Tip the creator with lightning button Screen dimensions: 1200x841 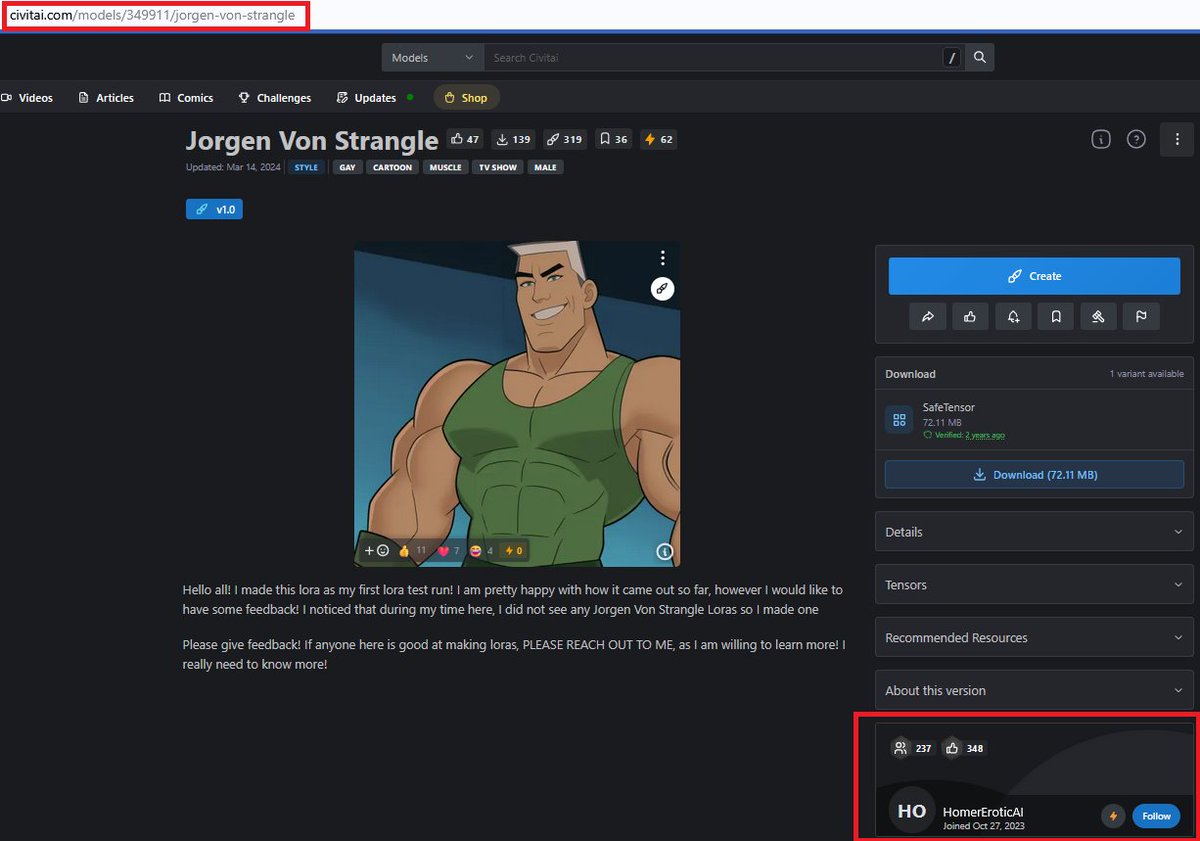1113,816
